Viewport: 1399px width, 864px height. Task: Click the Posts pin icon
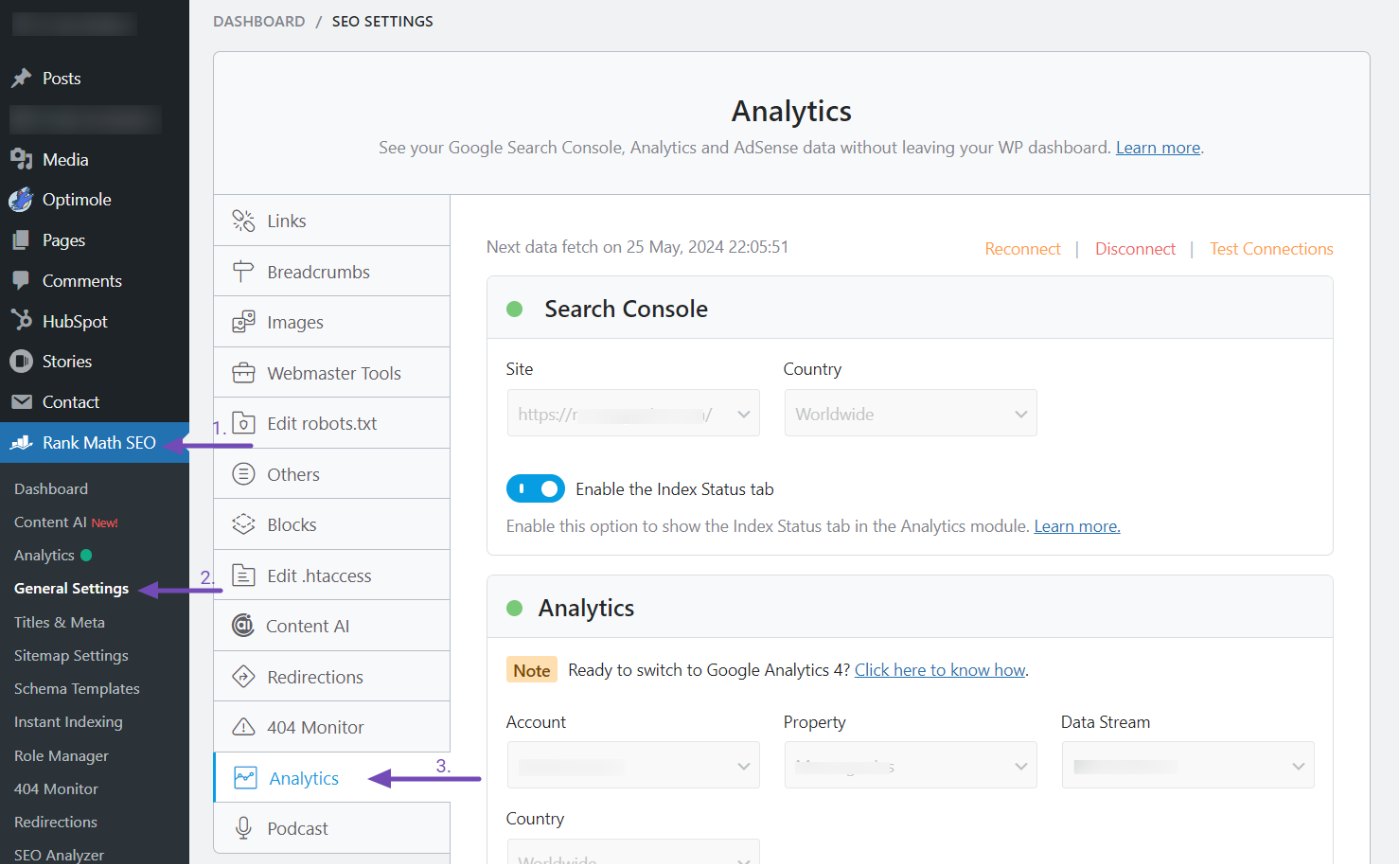tap(21, 78)
